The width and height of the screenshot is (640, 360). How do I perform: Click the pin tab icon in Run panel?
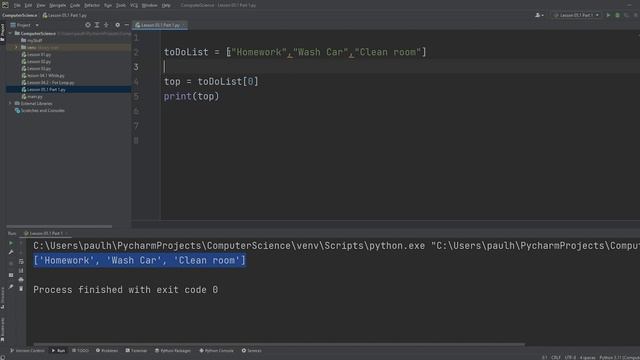11,287
